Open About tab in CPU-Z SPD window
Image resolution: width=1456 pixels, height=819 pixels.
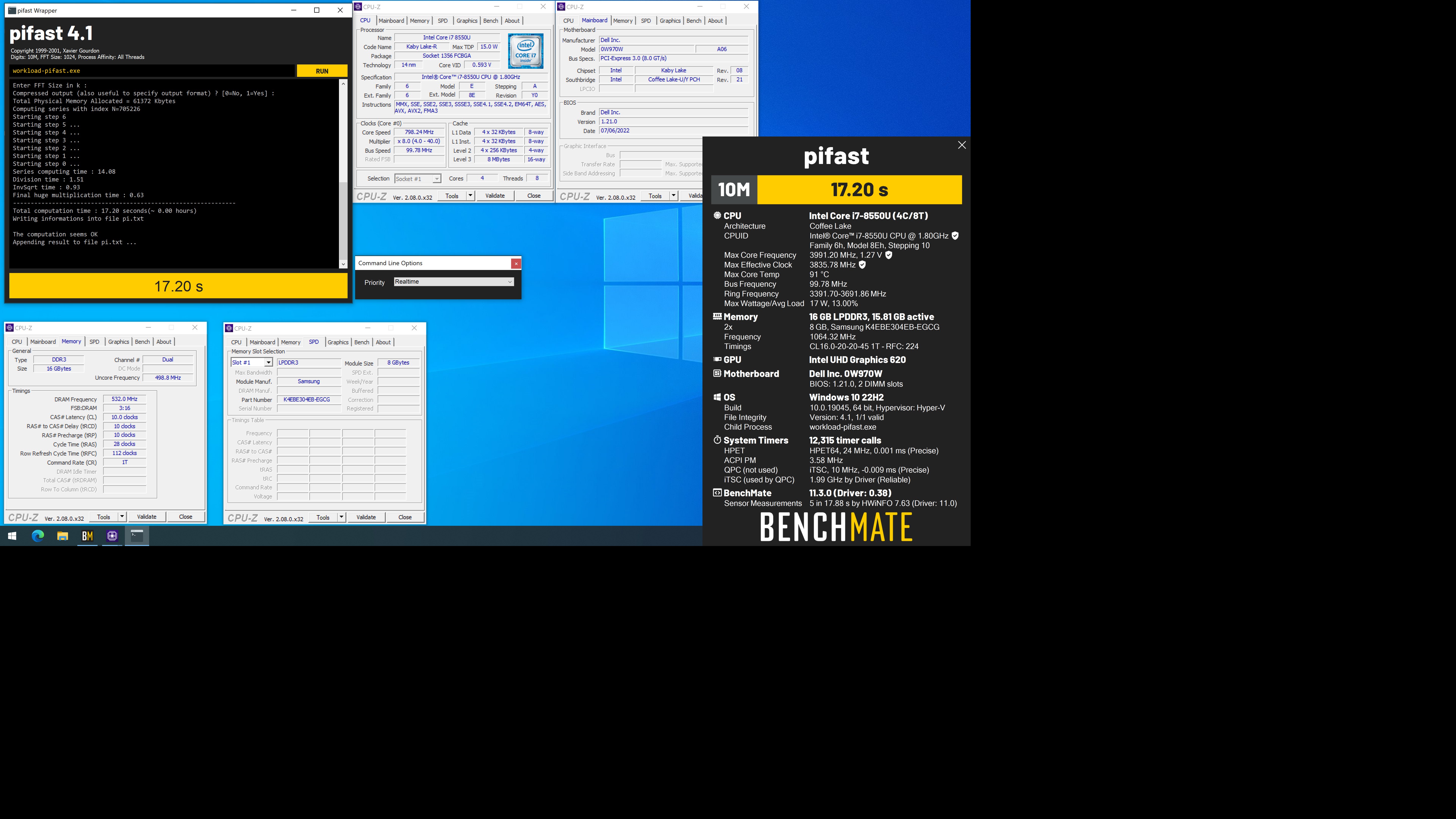(x=383, y=343)
